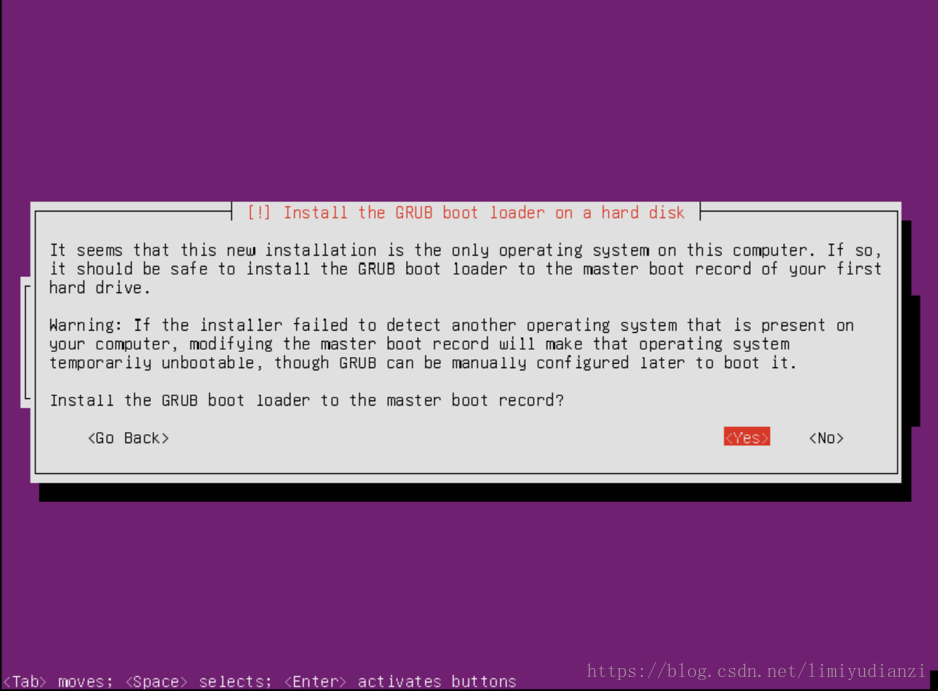Click the black drop shadow beneath the dialog

coord(475,492)
